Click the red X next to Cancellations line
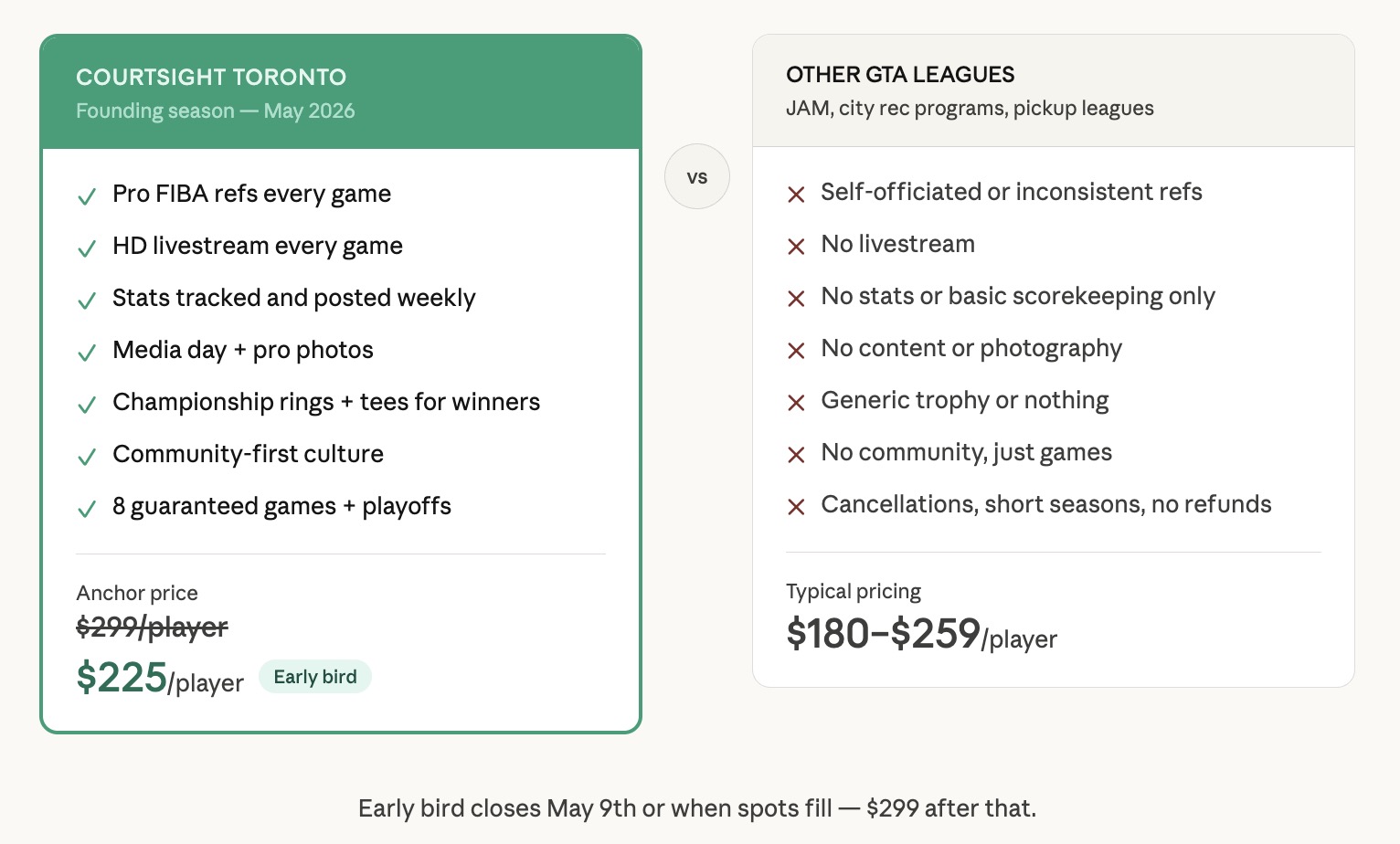This screenshot has width=1400, height=844. click(x=796, y=507)
